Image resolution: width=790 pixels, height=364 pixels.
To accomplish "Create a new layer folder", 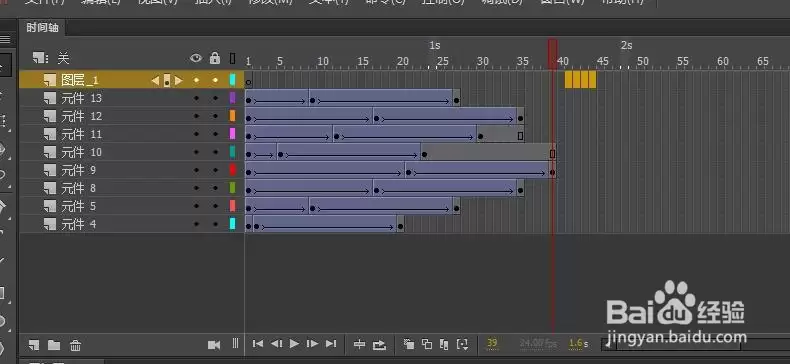I will (54, 345).
